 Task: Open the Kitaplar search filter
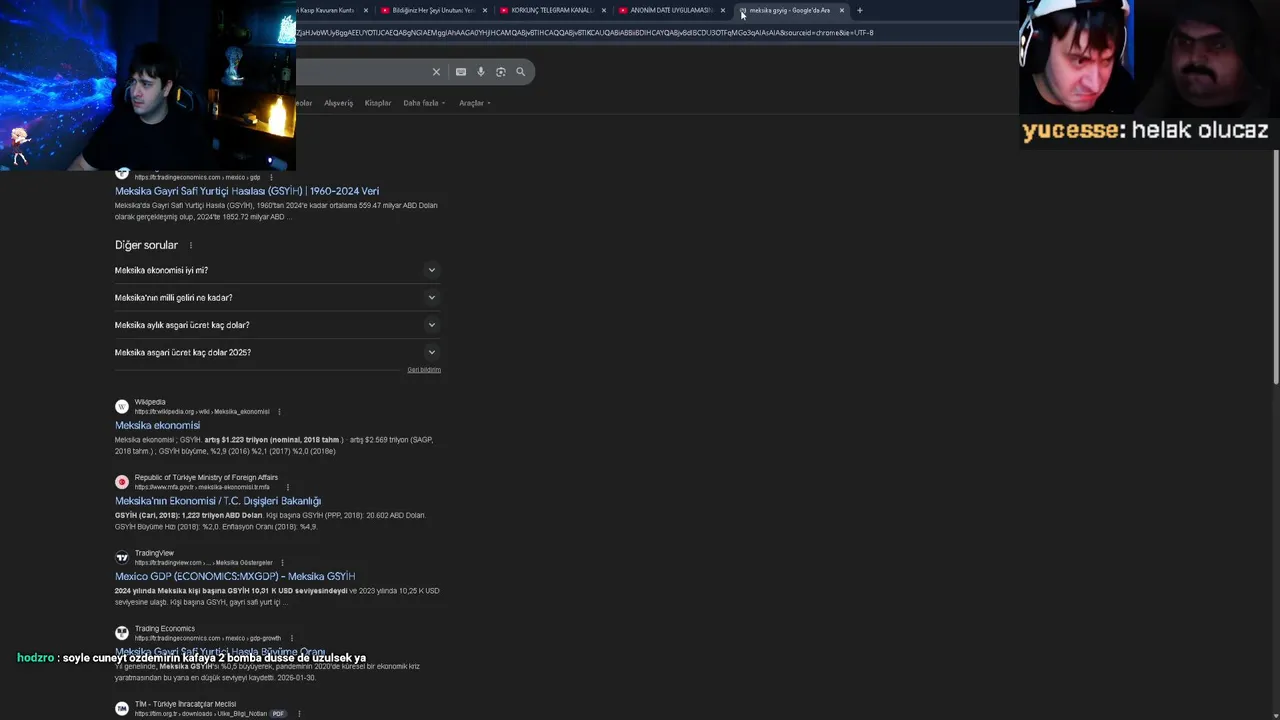point(378,103)
